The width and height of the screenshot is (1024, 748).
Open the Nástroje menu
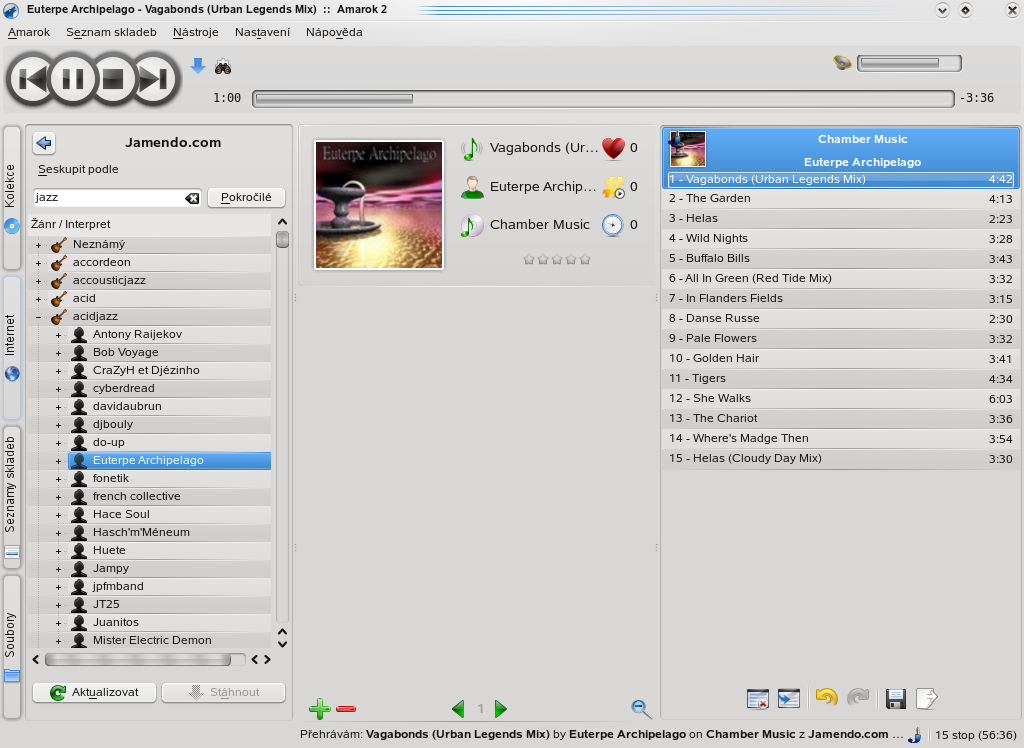pos(195,32)
